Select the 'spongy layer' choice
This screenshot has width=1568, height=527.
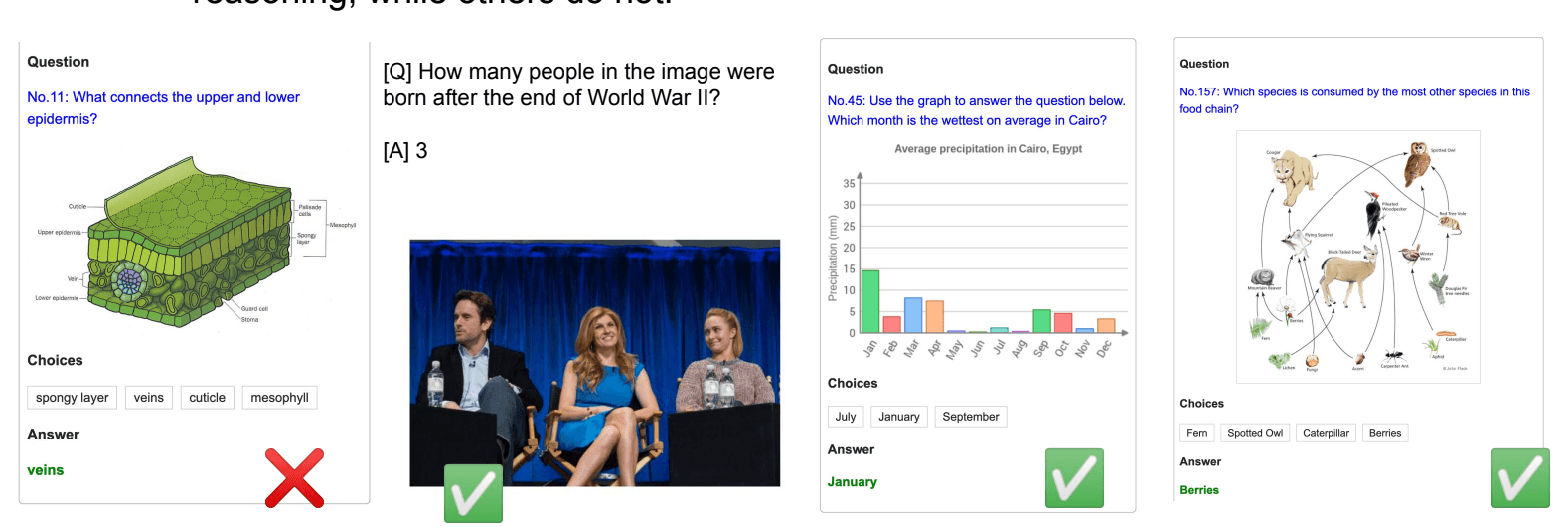73,398
